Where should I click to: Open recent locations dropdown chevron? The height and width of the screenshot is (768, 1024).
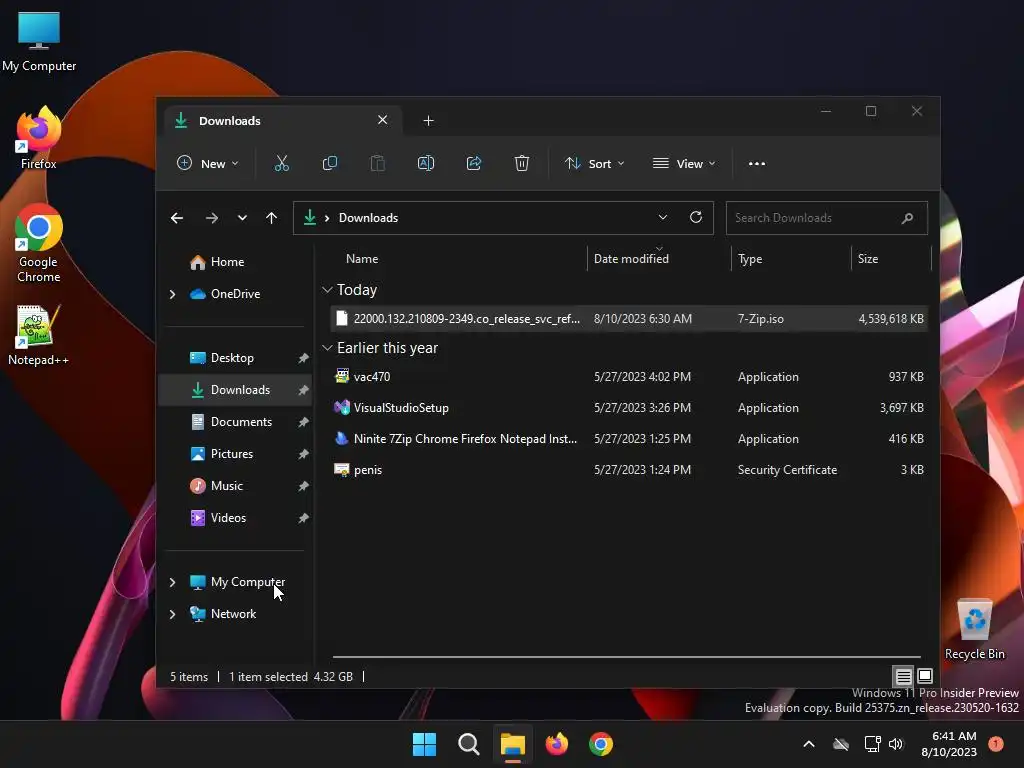click(x=242, y=218)
